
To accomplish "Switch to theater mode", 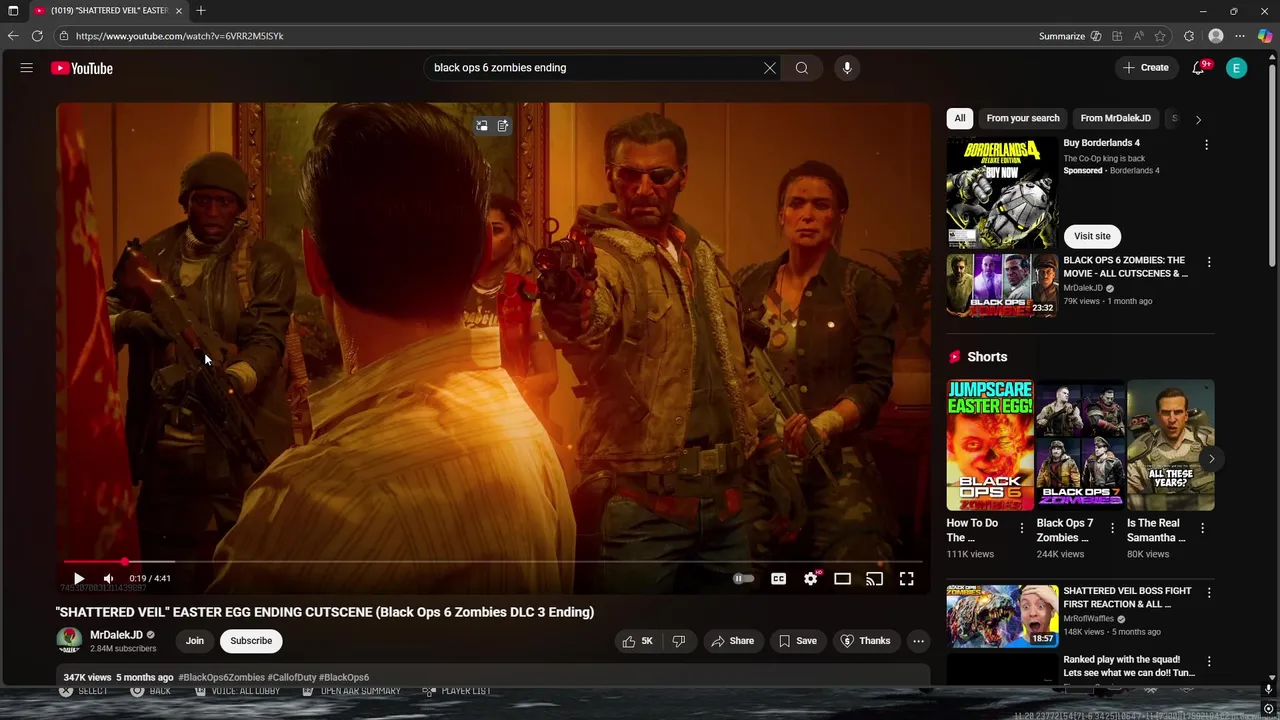I will point(842,578).
